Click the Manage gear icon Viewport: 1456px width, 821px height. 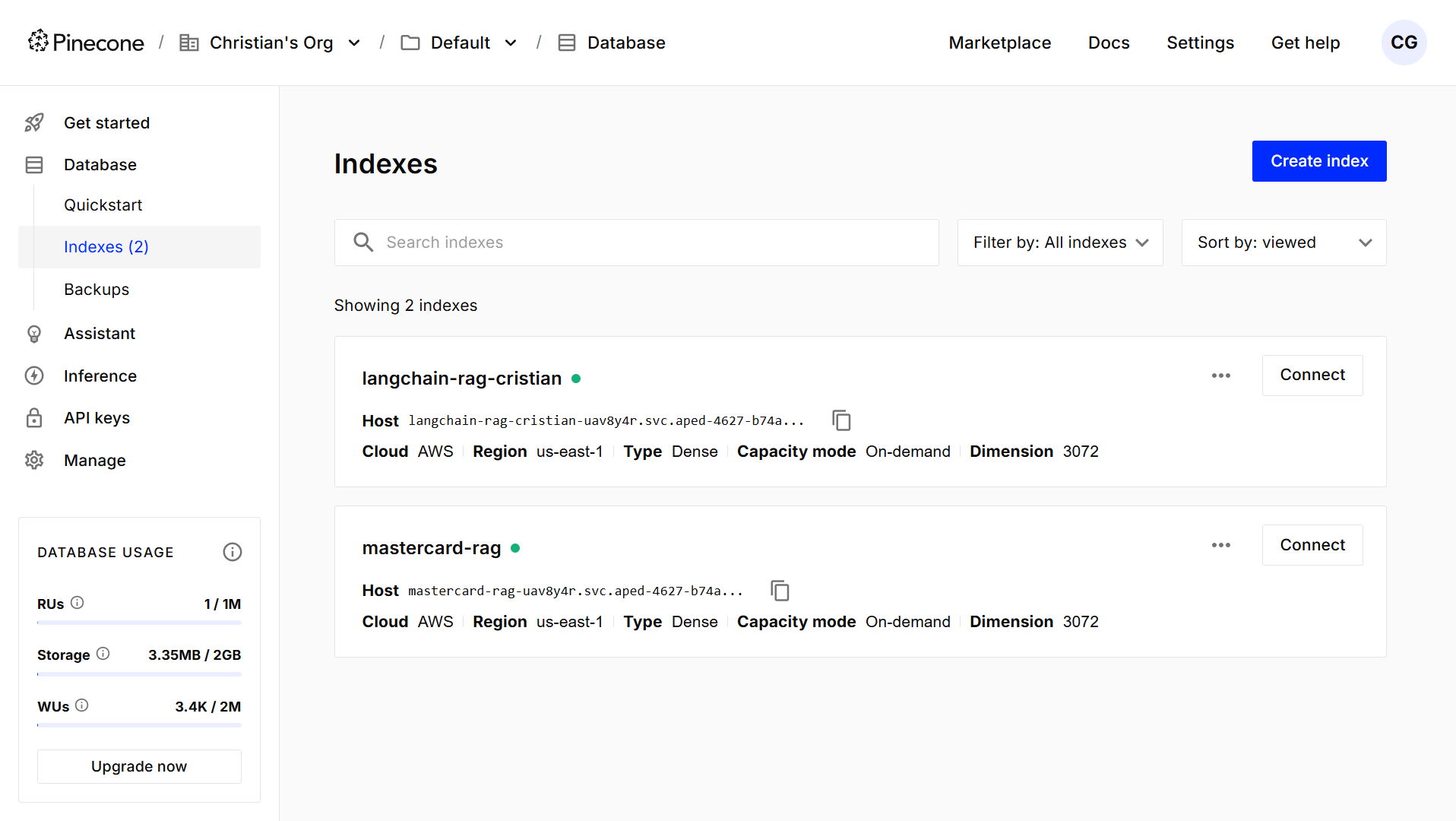coord(34,460)
